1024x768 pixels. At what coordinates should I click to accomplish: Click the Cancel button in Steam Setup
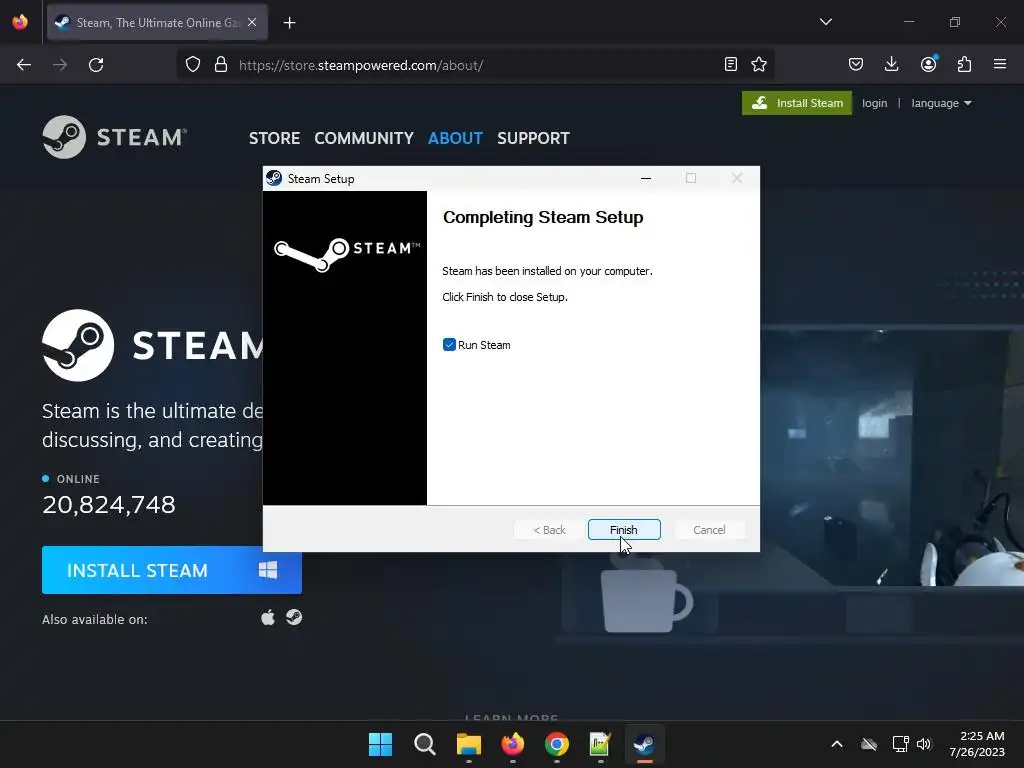coord(709,530)
